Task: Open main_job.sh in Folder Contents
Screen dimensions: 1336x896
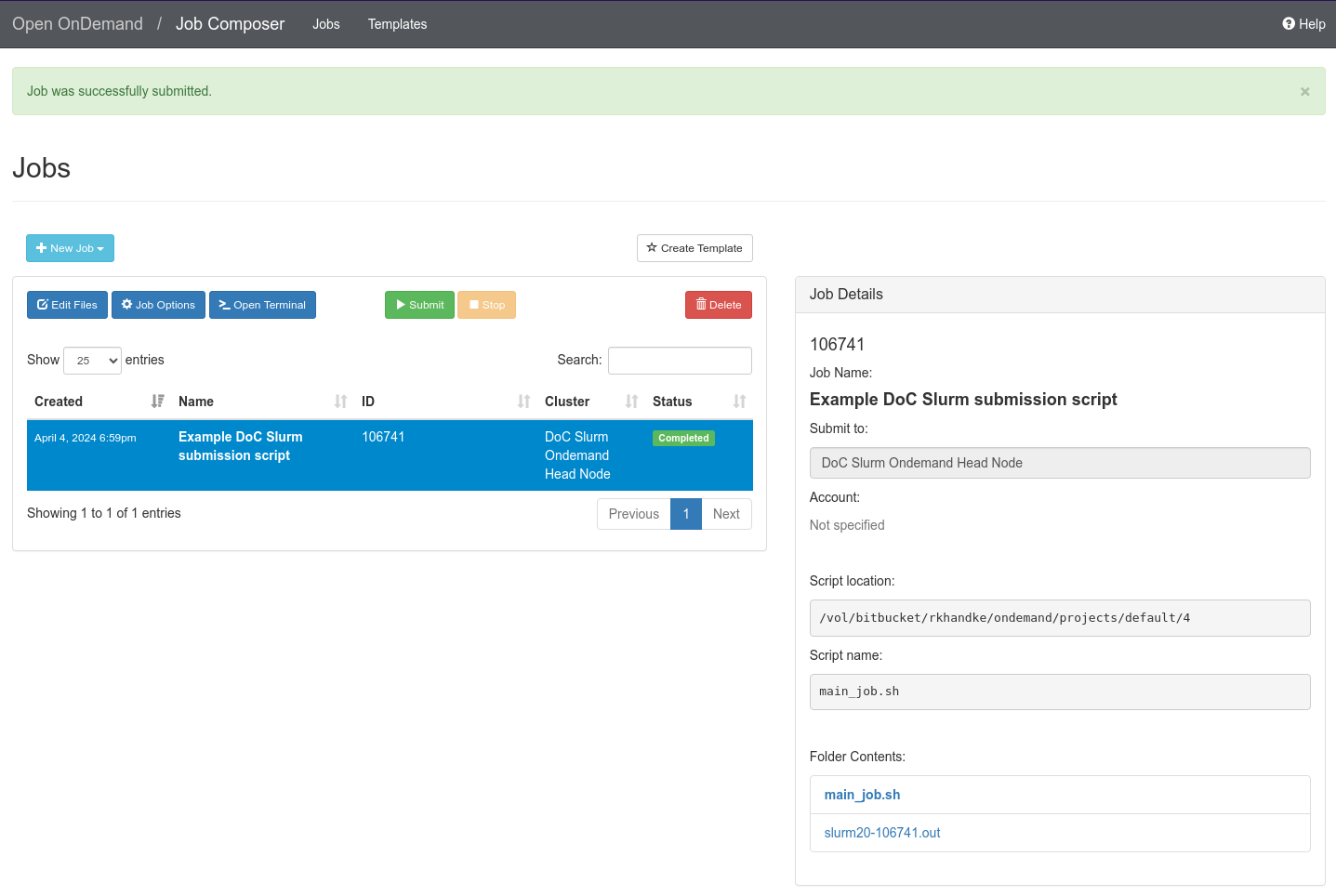Action: pos(862,795)
